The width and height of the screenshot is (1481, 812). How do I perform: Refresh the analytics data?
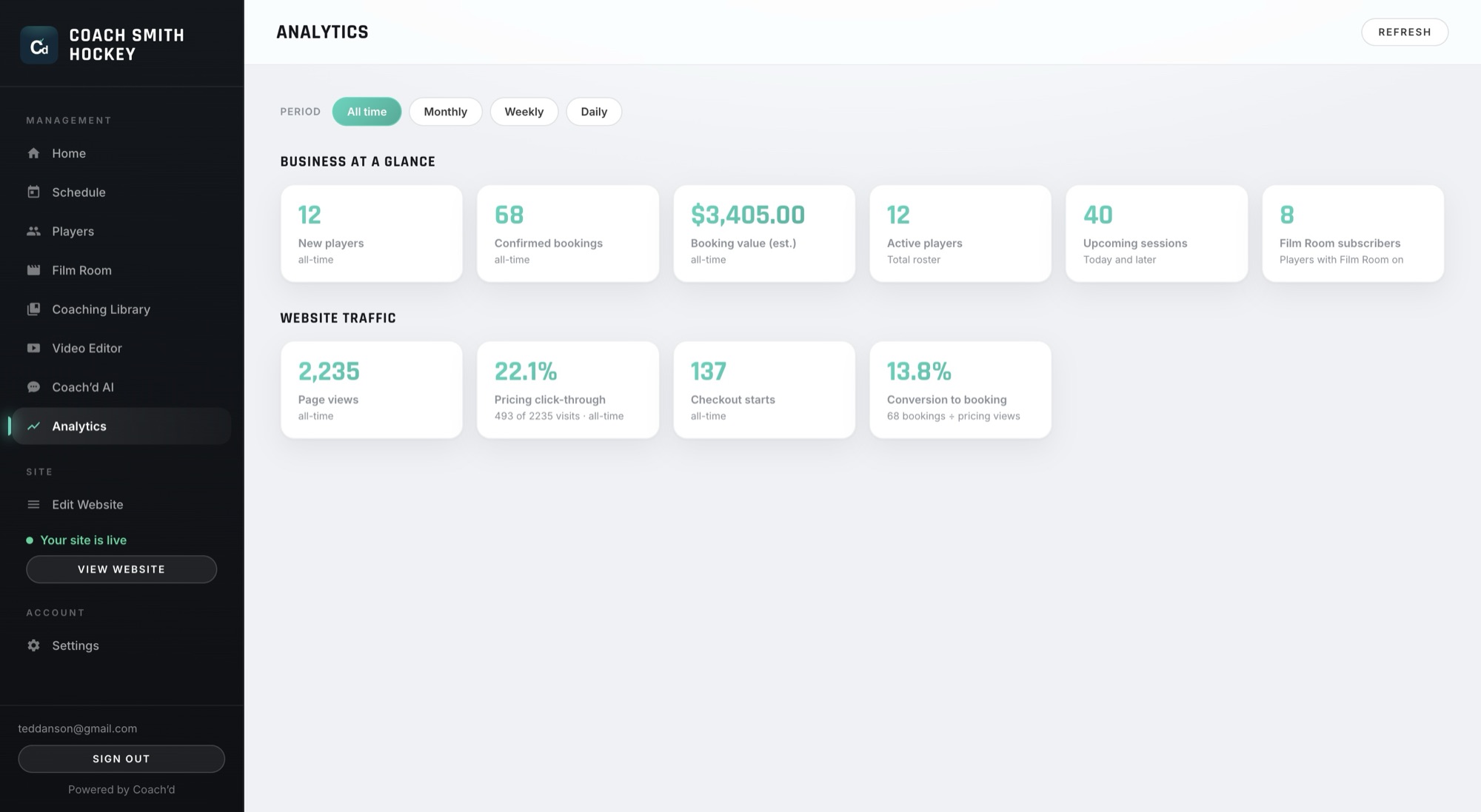[1405, 32]
